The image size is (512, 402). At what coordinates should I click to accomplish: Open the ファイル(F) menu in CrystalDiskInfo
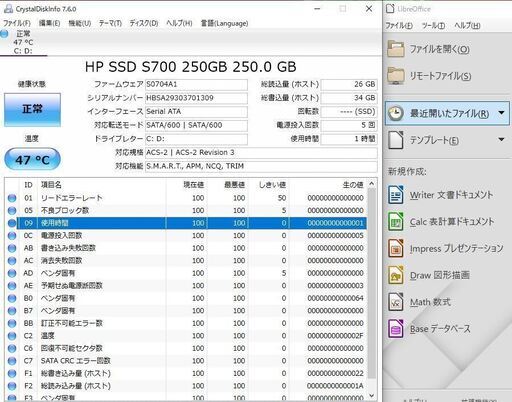(x=17, y=23)
